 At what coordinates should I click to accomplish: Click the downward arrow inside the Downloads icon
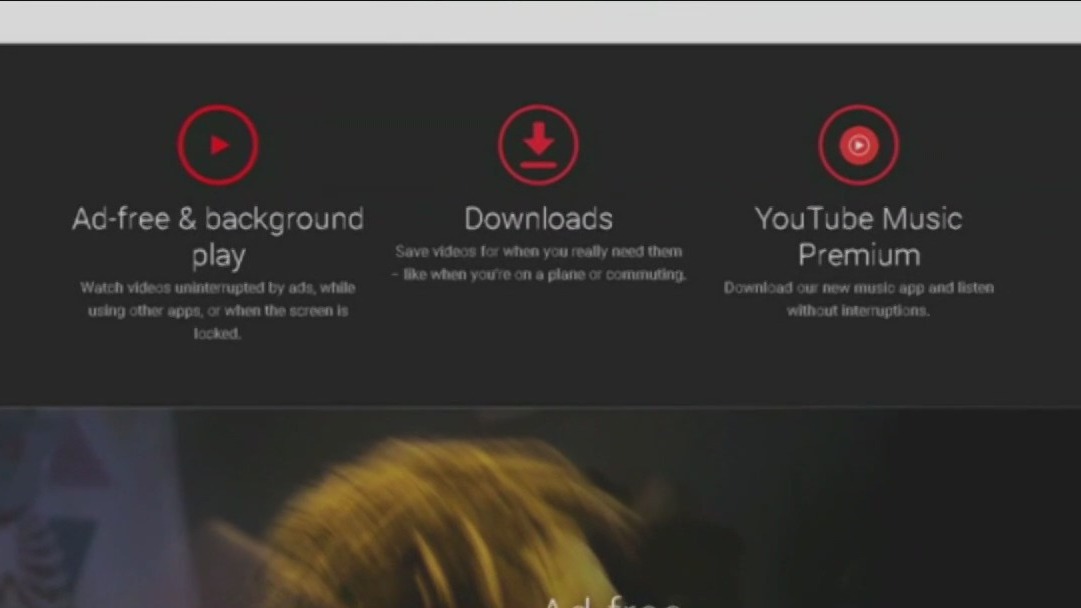pyautogui.click(x=538, y=140)
